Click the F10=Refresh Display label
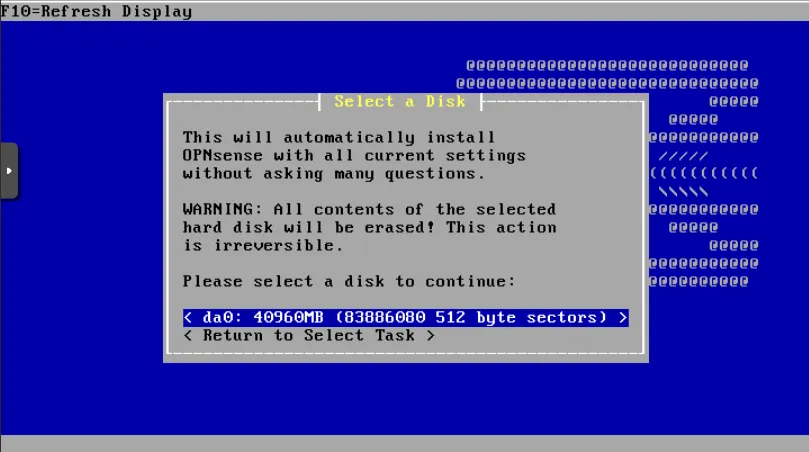The height and width of the screenshot is (452, 809). pos(96,11)
